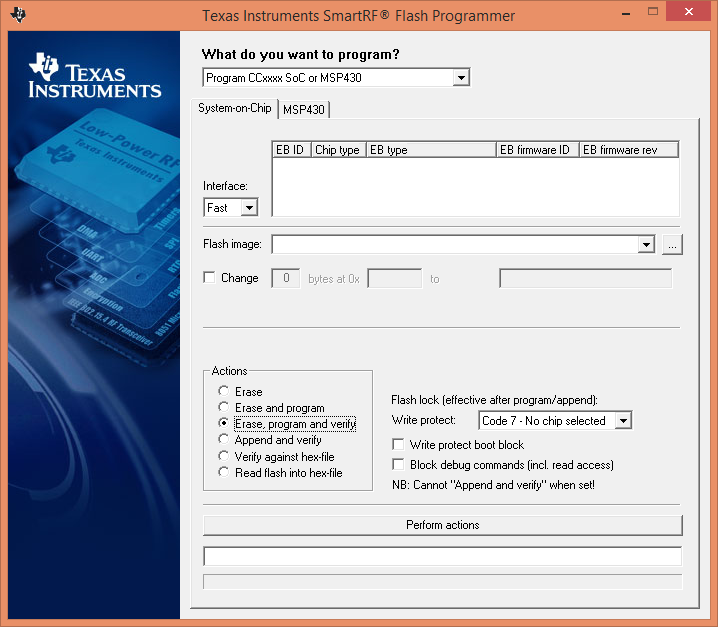Click the empty device list area
This screenshot has height=627, width=718.
coord(475,187)
